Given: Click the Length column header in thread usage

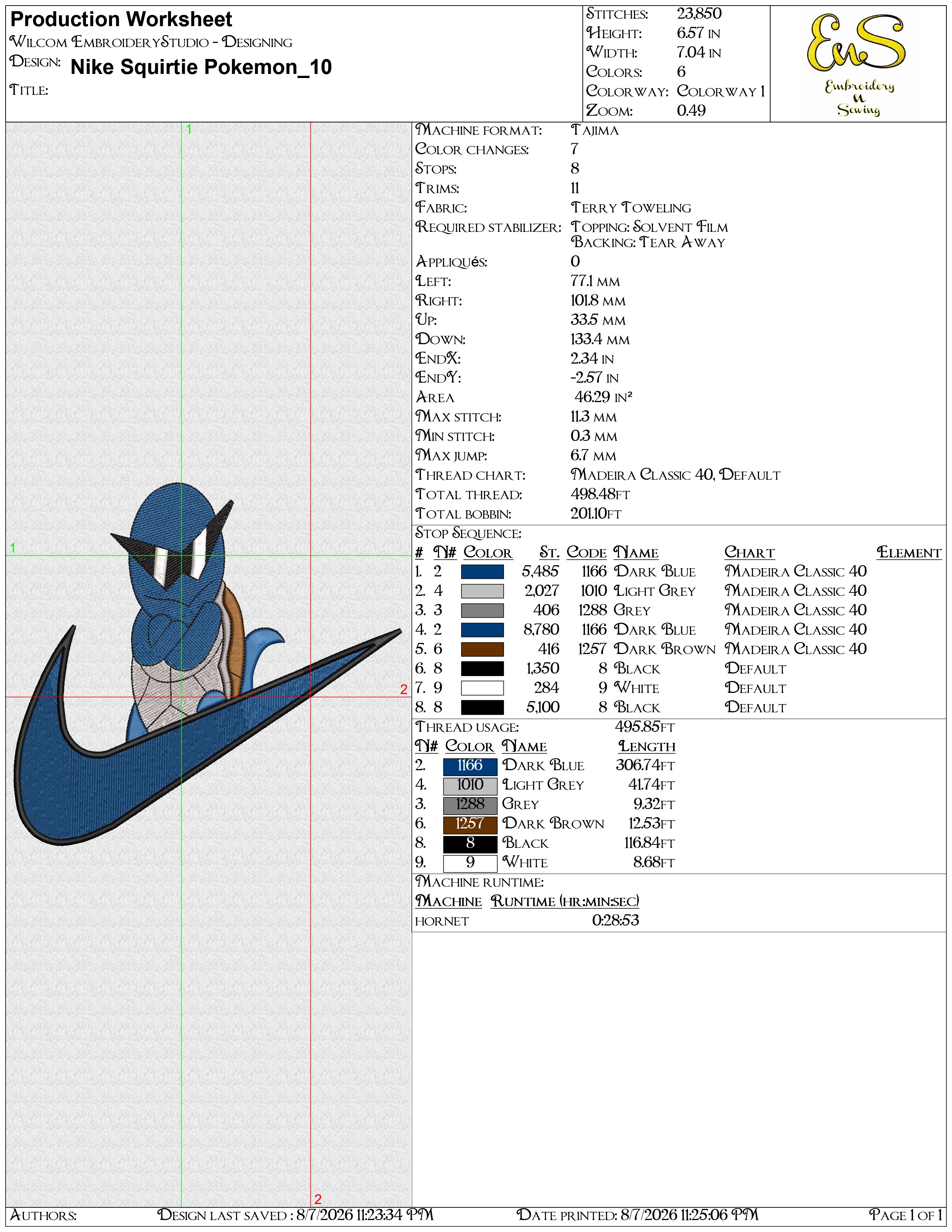Looking at the screenshot, I should [647, 746].
